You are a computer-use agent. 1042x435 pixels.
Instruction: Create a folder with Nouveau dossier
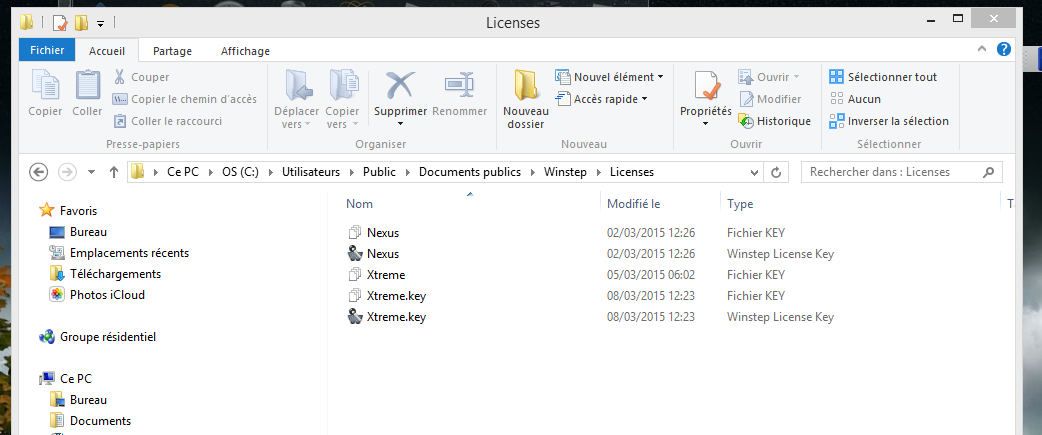(x=525, y=99)
